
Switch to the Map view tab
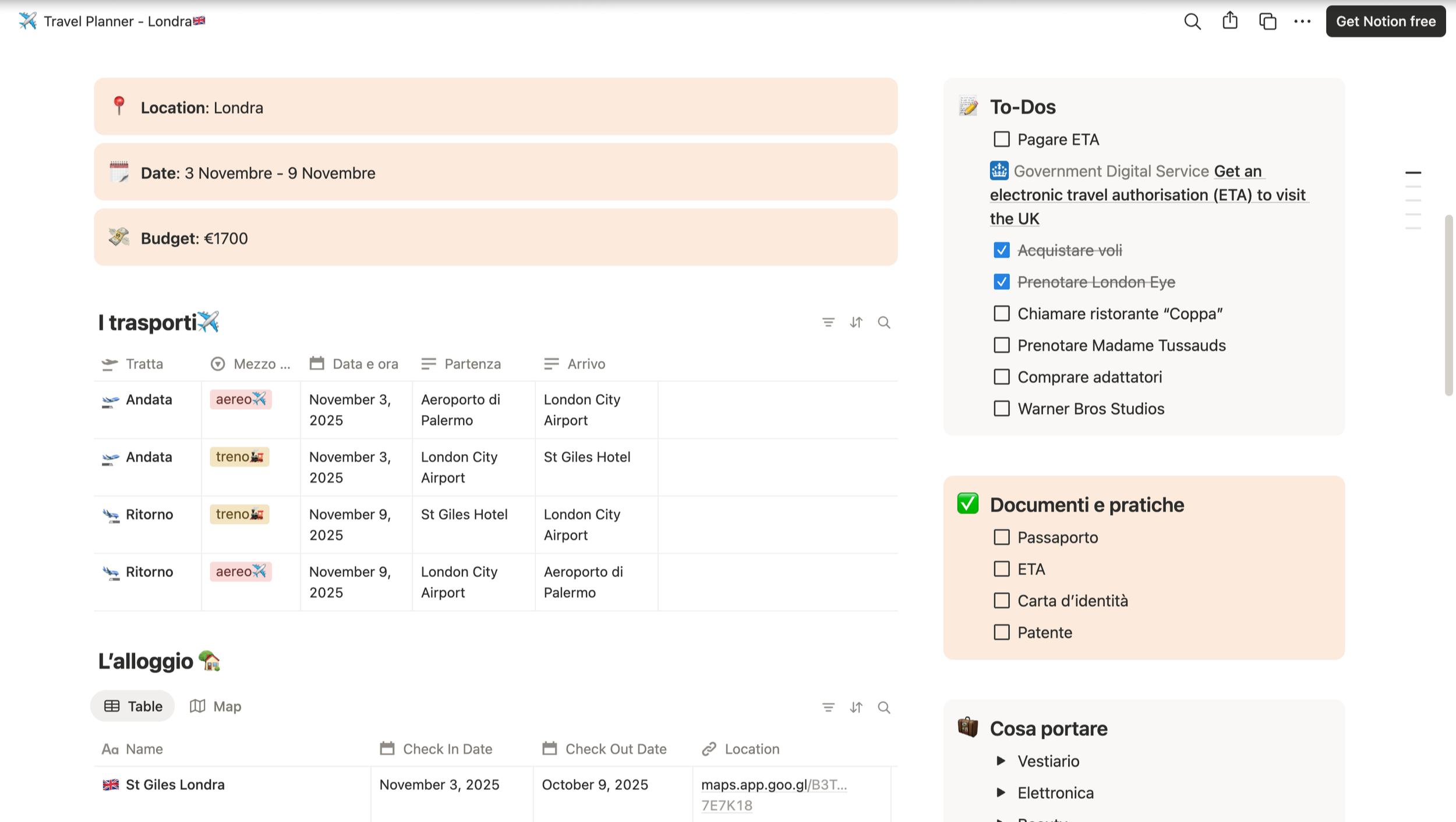click(215, 706)
